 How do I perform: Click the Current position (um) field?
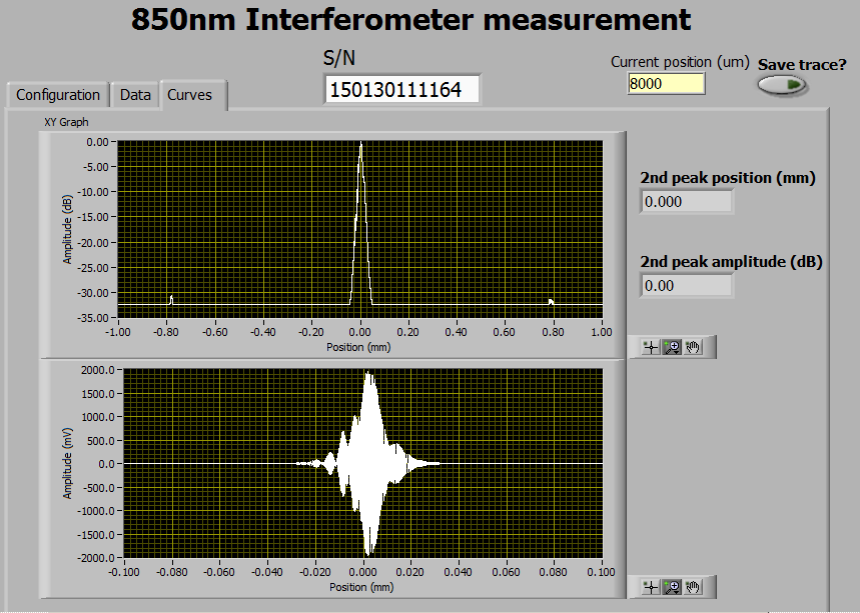click(x=666, y=84)
